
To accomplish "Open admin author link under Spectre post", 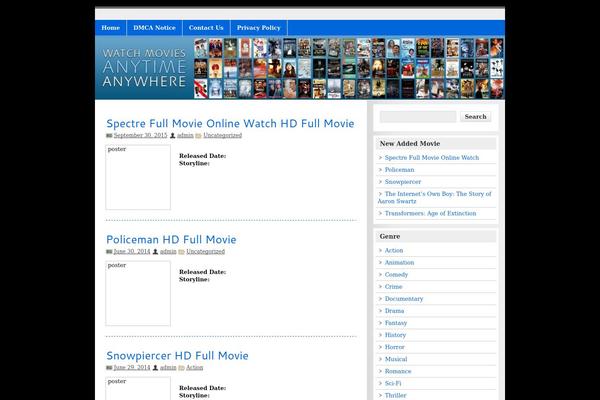I will [185, 135].
